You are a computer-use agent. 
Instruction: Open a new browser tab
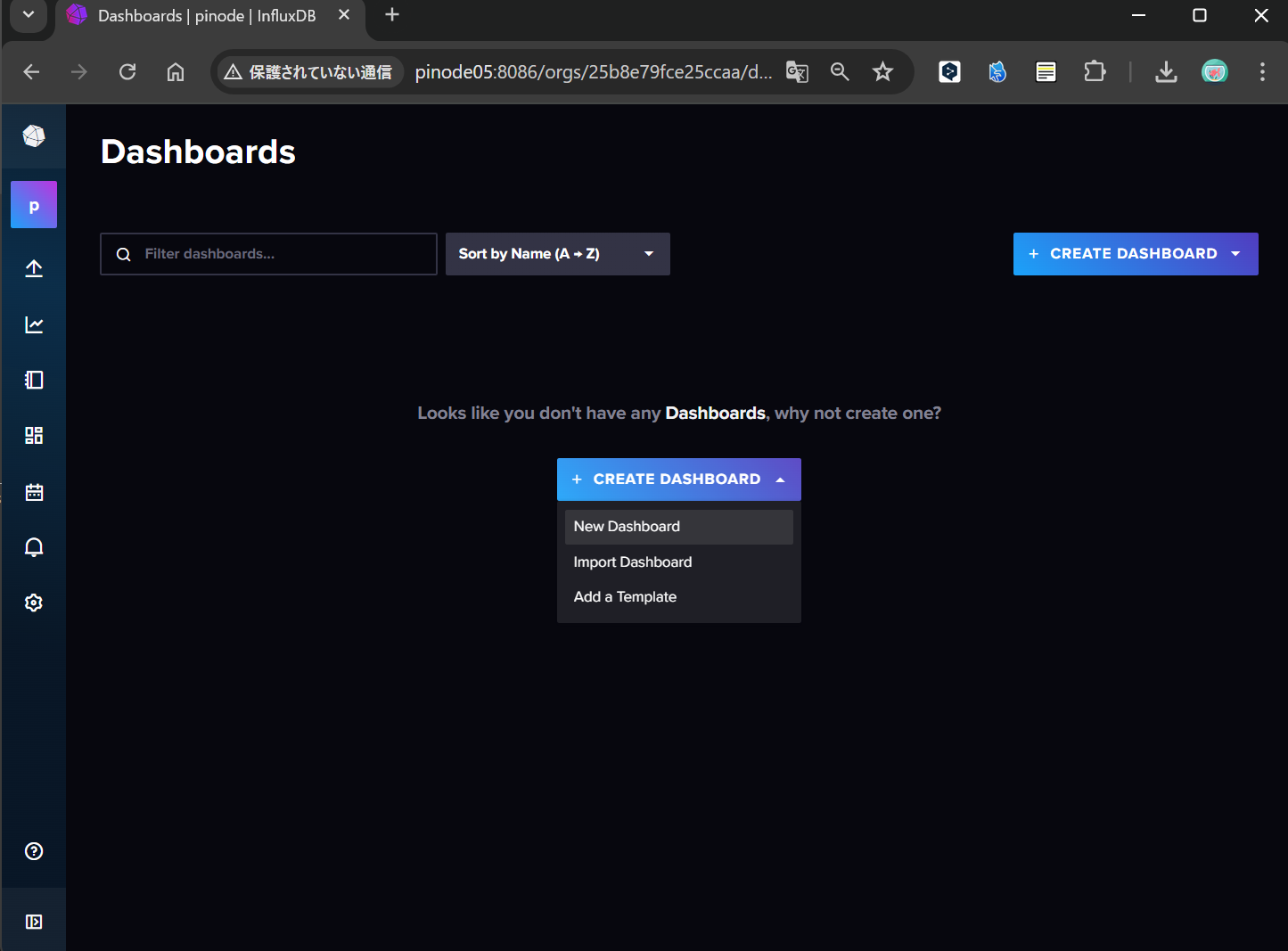[392, 15]
